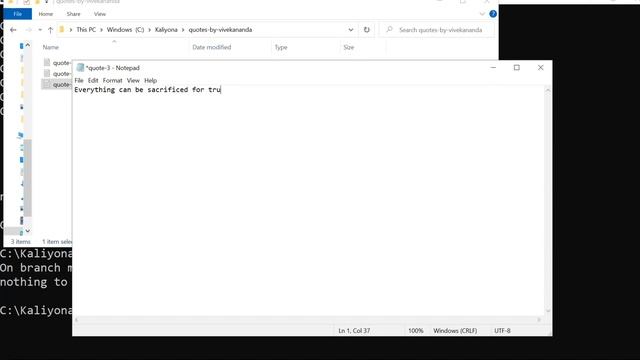Click the Back arrow in File Explorer
The image size is (640, 360).
[13, 30]
